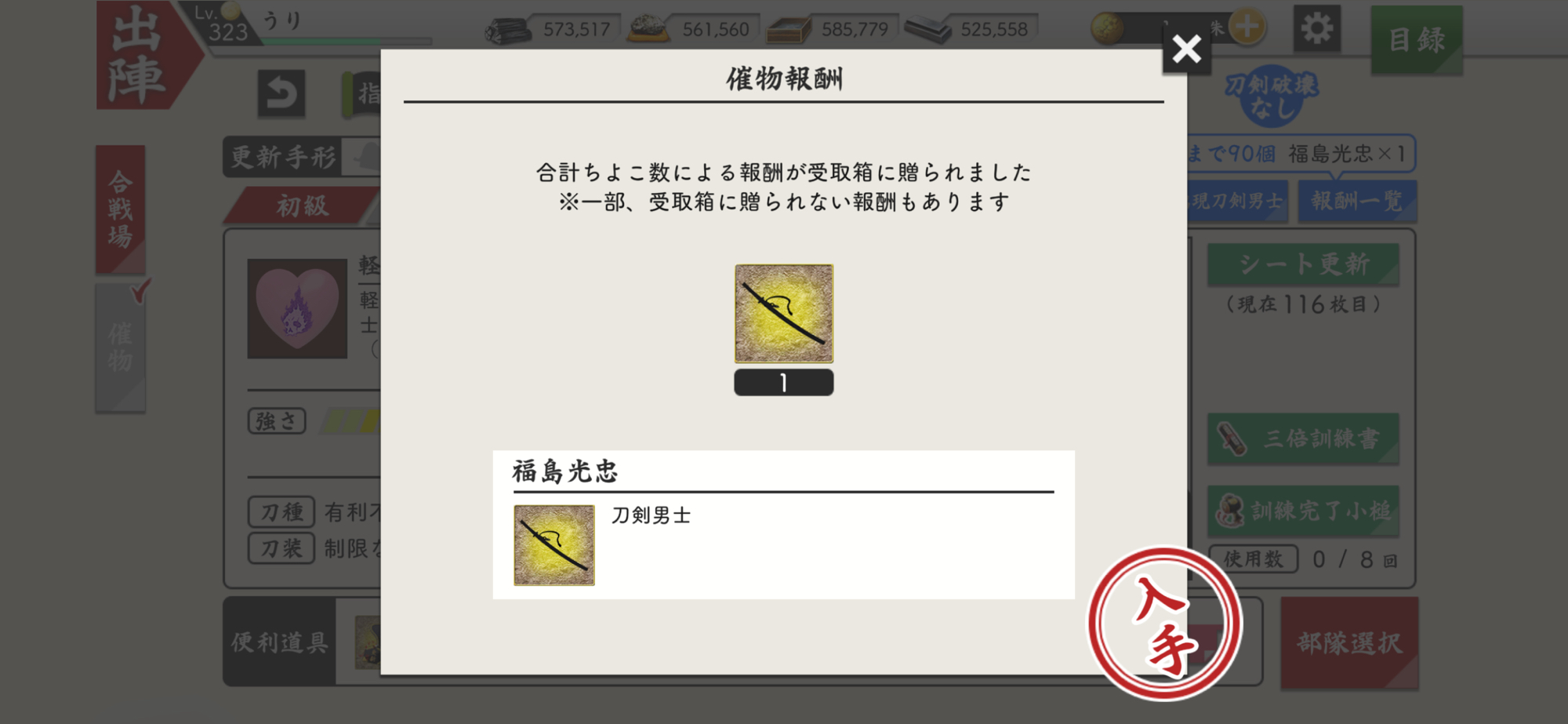Click the charcoal resource icon
1568x724 pixels.
tap(508, 31)
